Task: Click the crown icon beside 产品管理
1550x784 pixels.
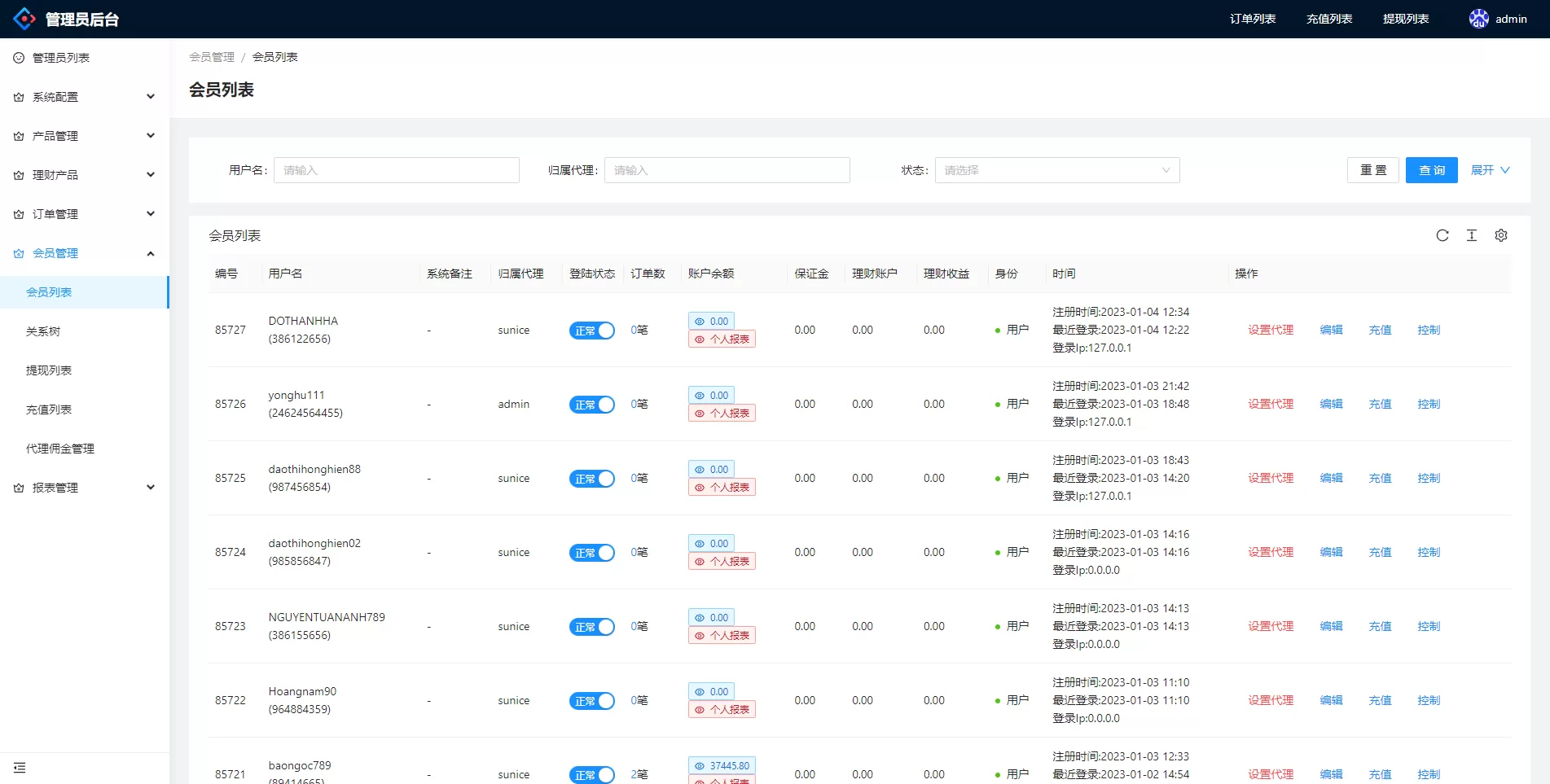Action: pos(19,136)
